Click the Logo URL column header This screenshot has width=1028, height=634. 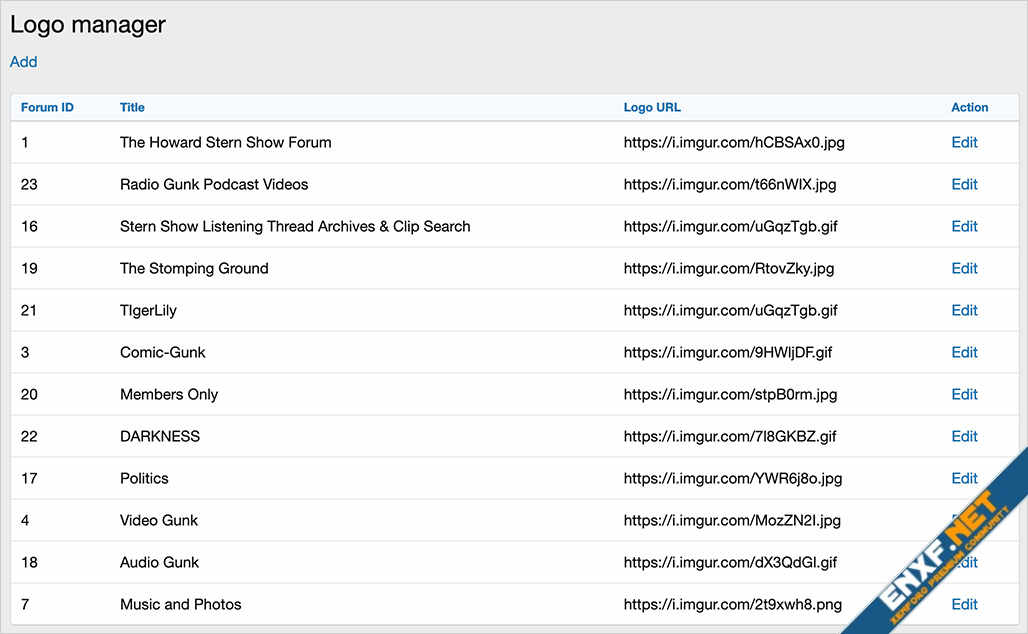[x=652, y=108]
